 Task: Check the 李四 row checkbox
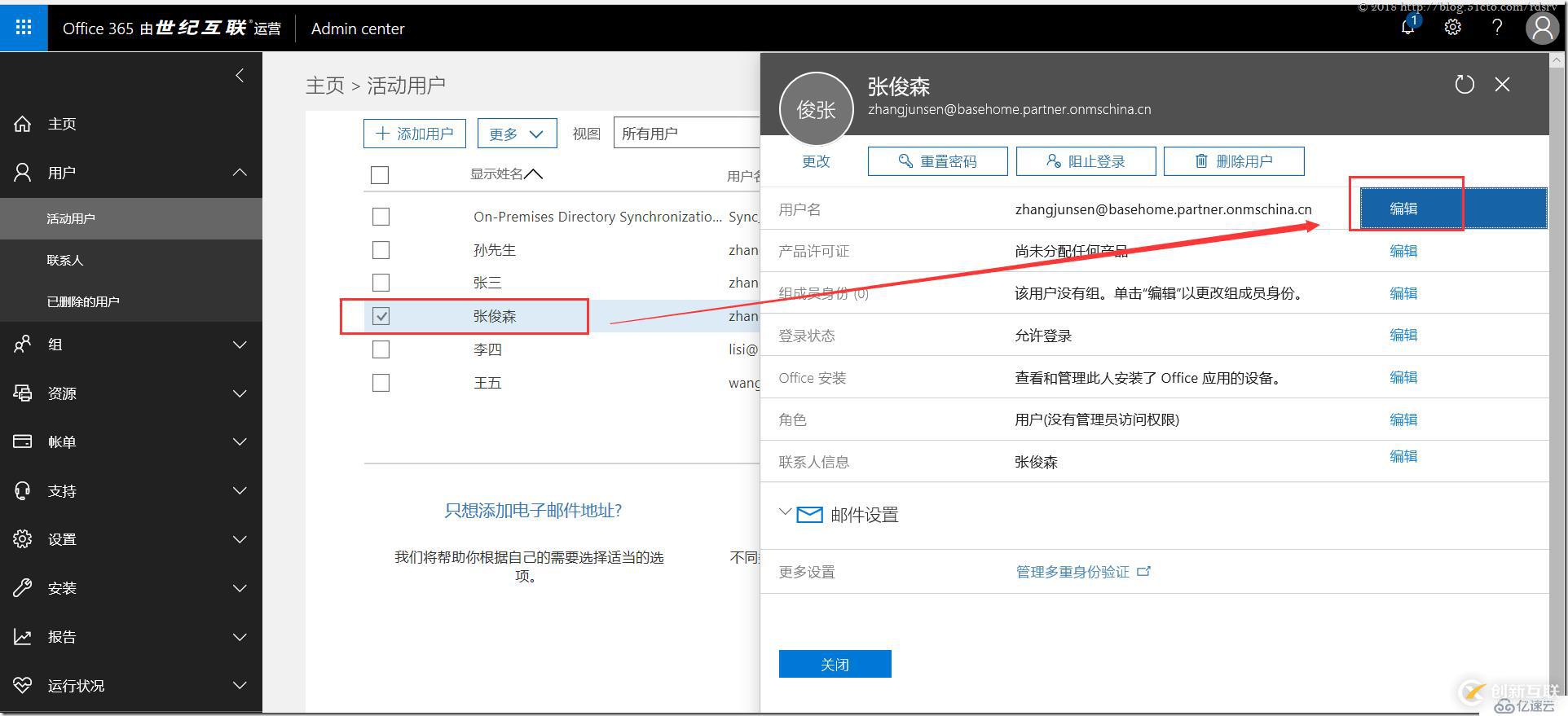click(381, 349)
